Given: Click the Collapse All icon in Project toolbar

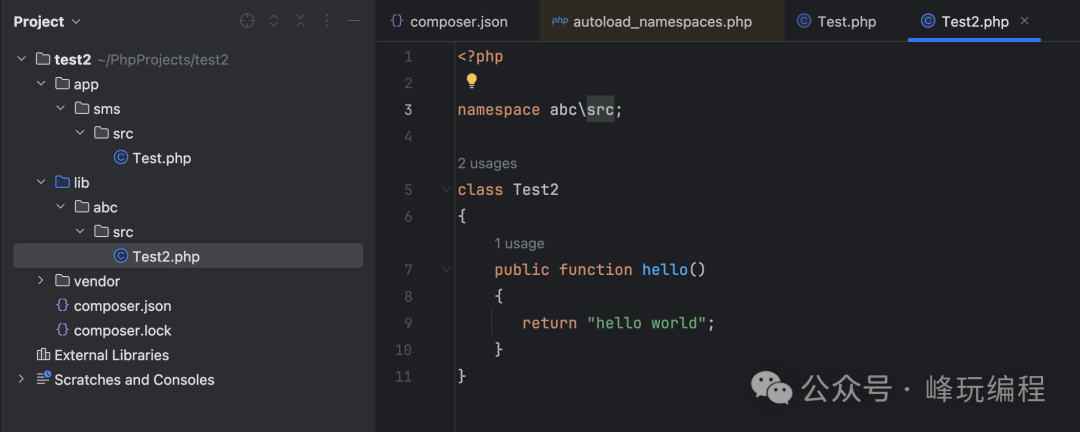Looking at the screenshot, I should tap(300, 21).
